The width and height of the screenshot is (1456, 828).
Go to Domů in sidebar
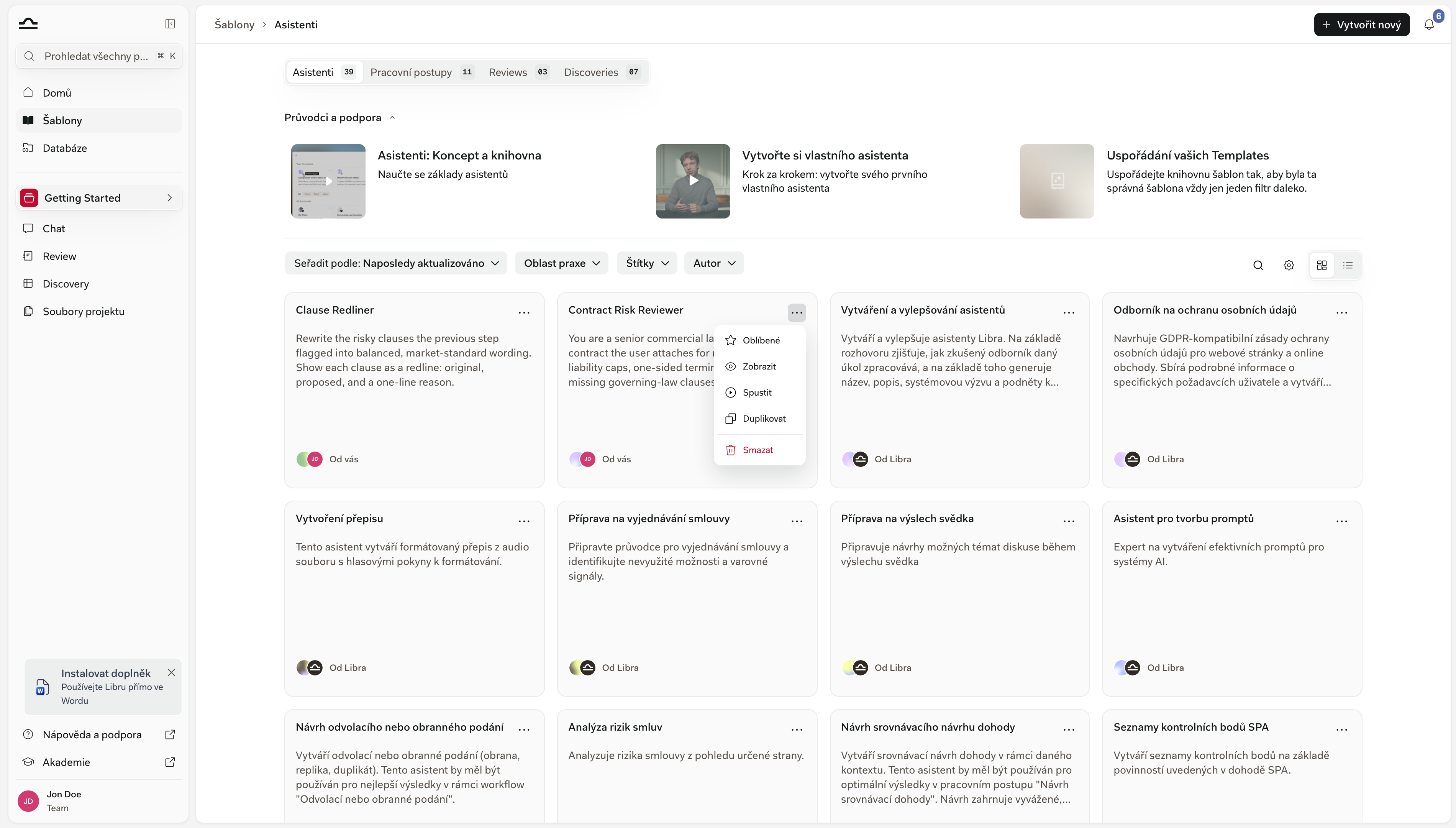[99, 93]
